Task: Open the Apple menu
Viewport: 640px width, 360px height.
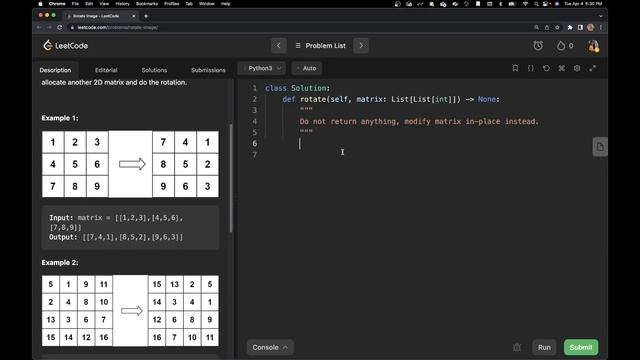Action: [40, 4]
